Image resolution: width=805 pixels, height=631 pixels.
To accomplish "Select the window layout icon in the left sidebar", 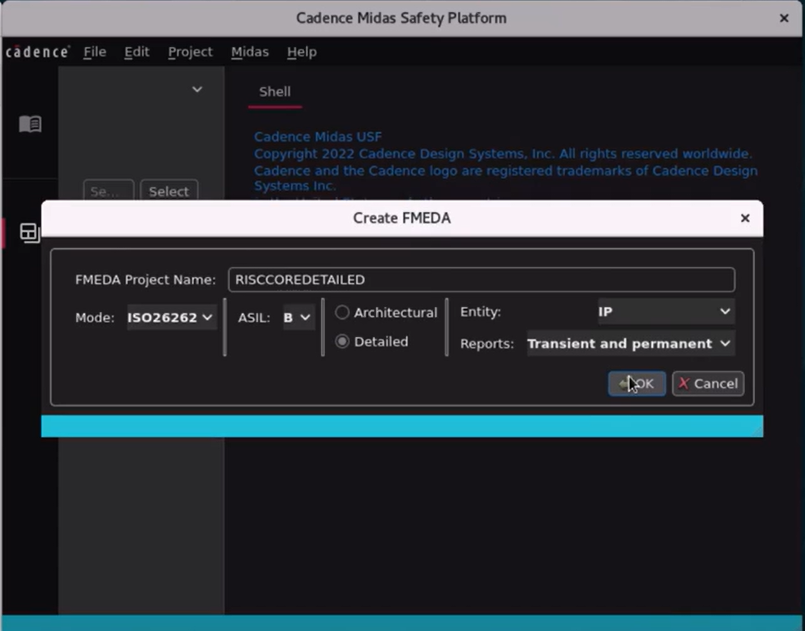I will [30, 232].
